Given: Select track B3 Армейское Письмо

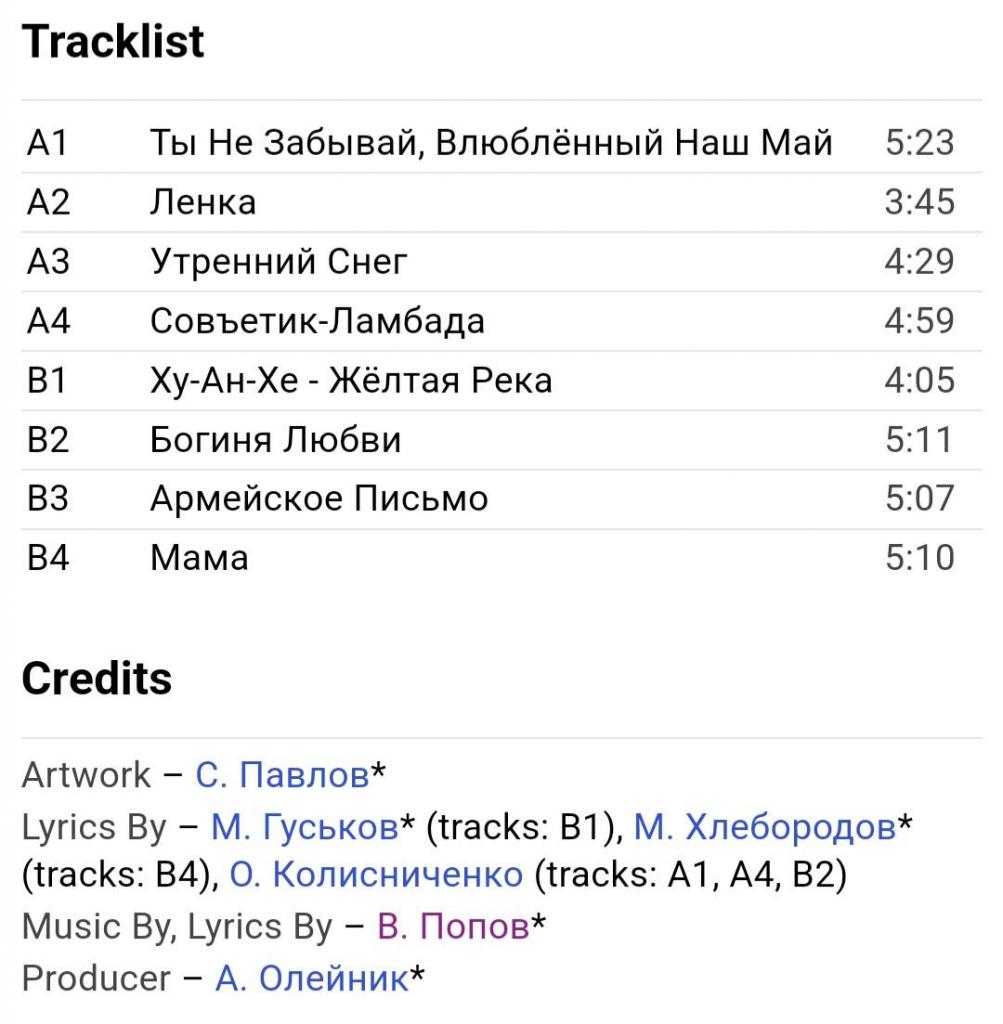Looking at the screenshot, I should 502,498.
